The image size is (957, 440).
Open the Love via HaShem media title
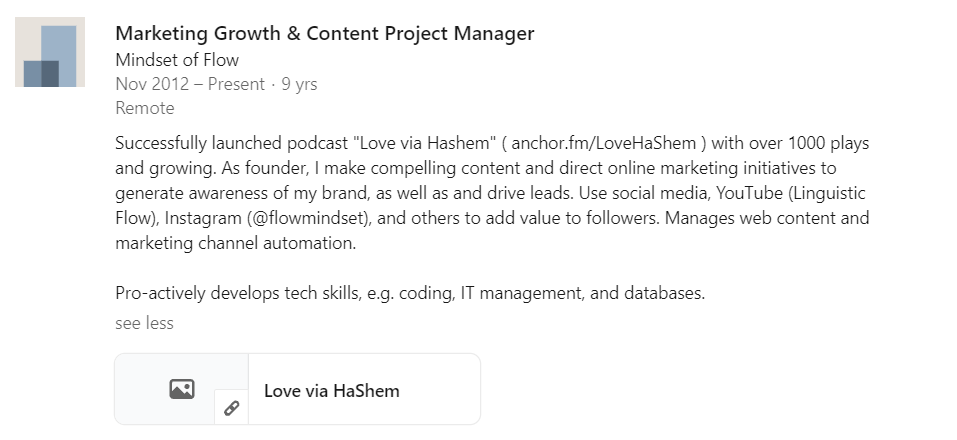click(331, 390)
